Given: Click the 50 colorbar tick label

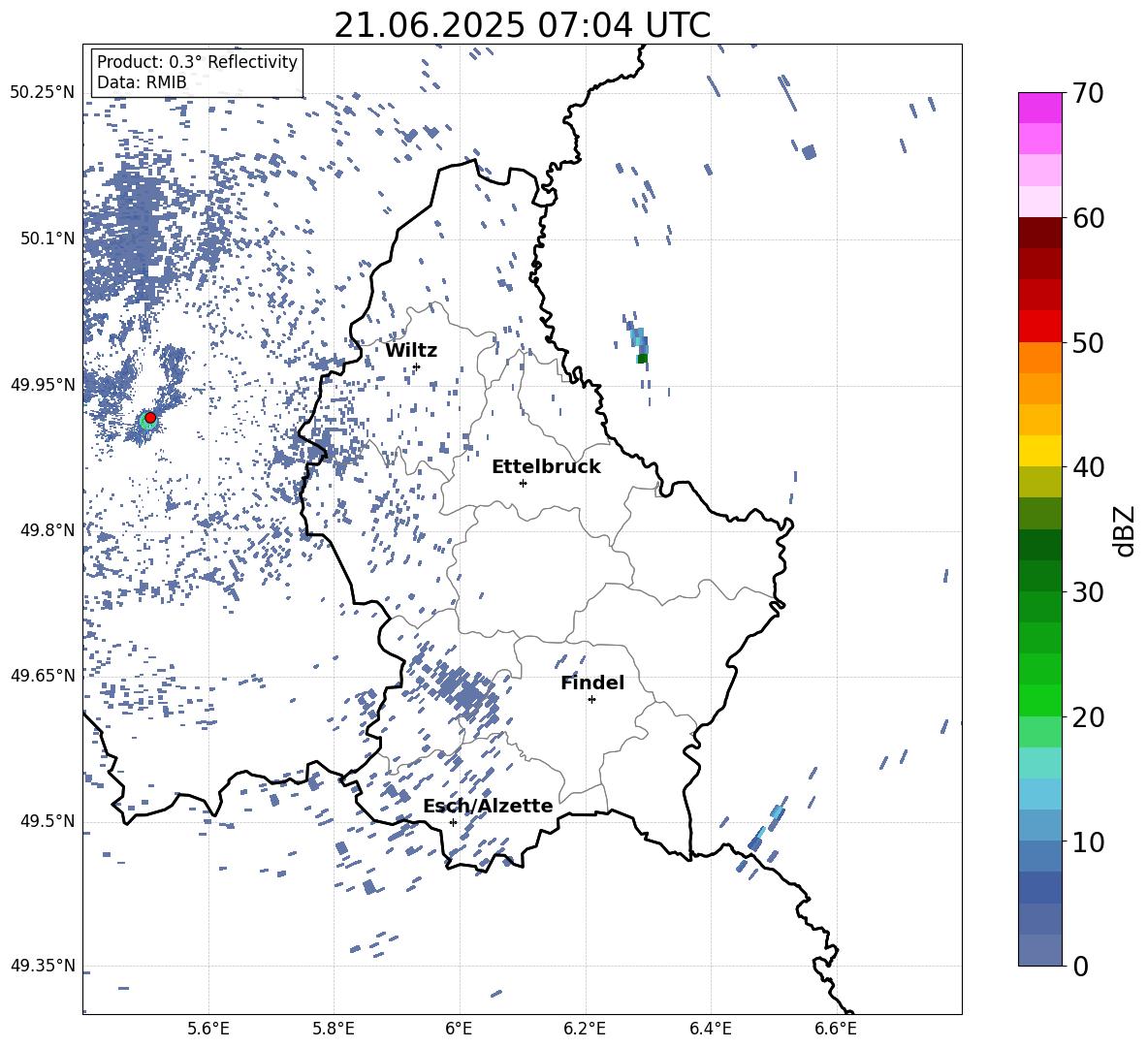Looking at the screenshot, I should point(1088,342).
